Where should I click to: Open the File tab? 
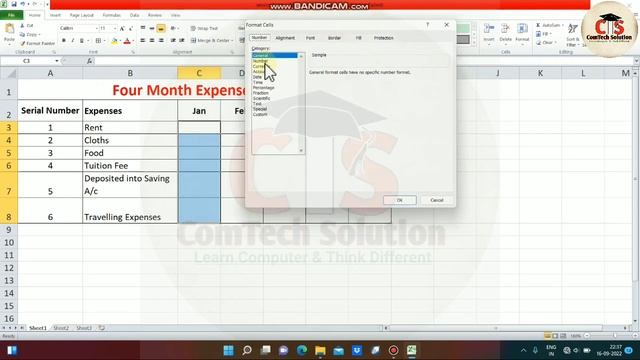pyautogui.click(x=11, y=15)
